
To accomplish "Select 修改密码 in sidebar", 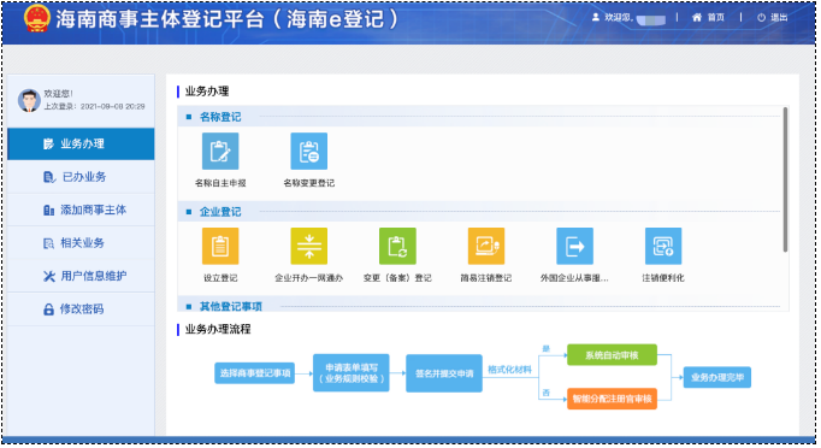I will tap(81, 309).
